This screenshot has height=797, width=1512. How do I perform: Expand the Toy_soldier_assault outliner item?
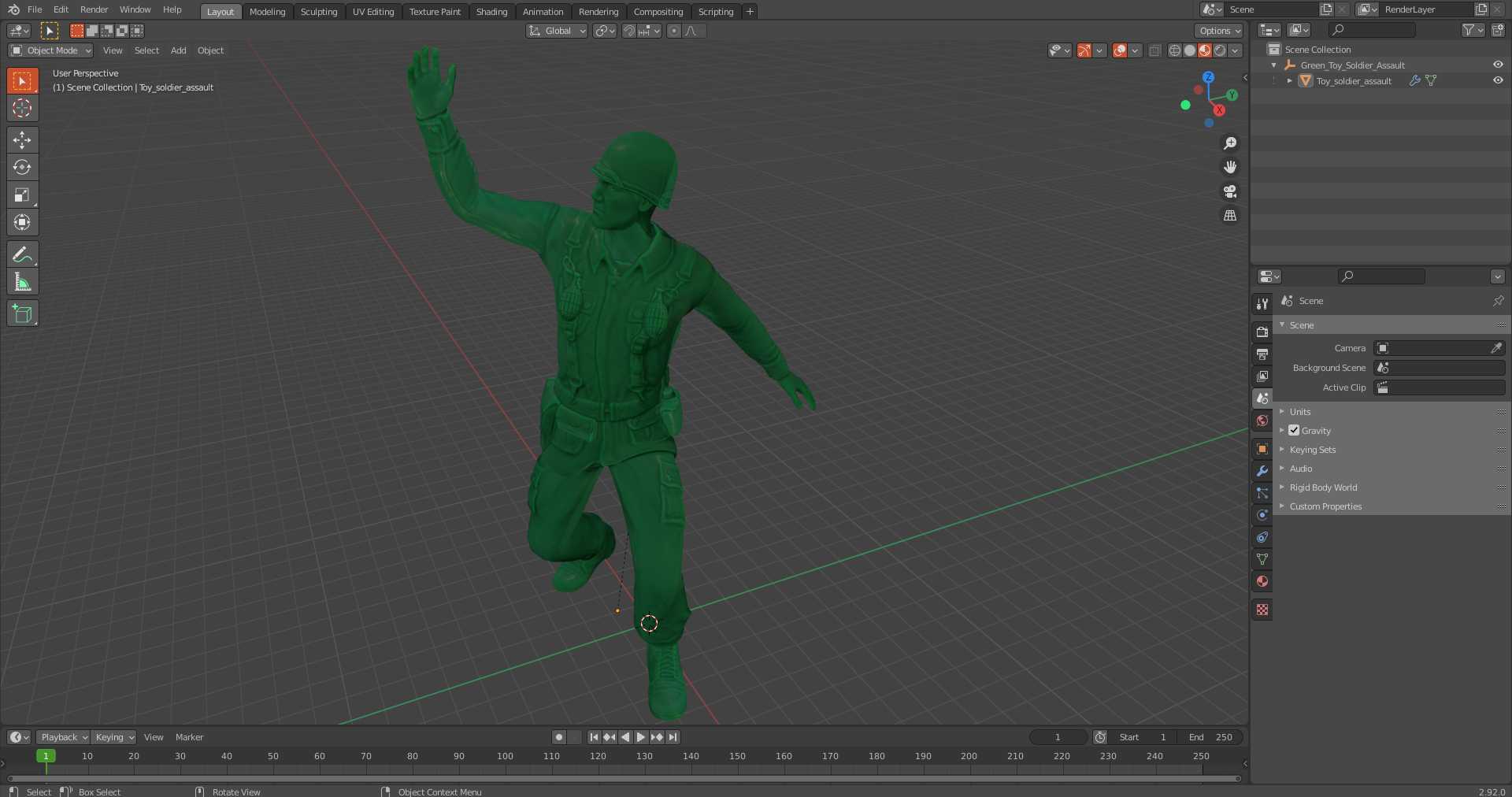click(1289, 80)
